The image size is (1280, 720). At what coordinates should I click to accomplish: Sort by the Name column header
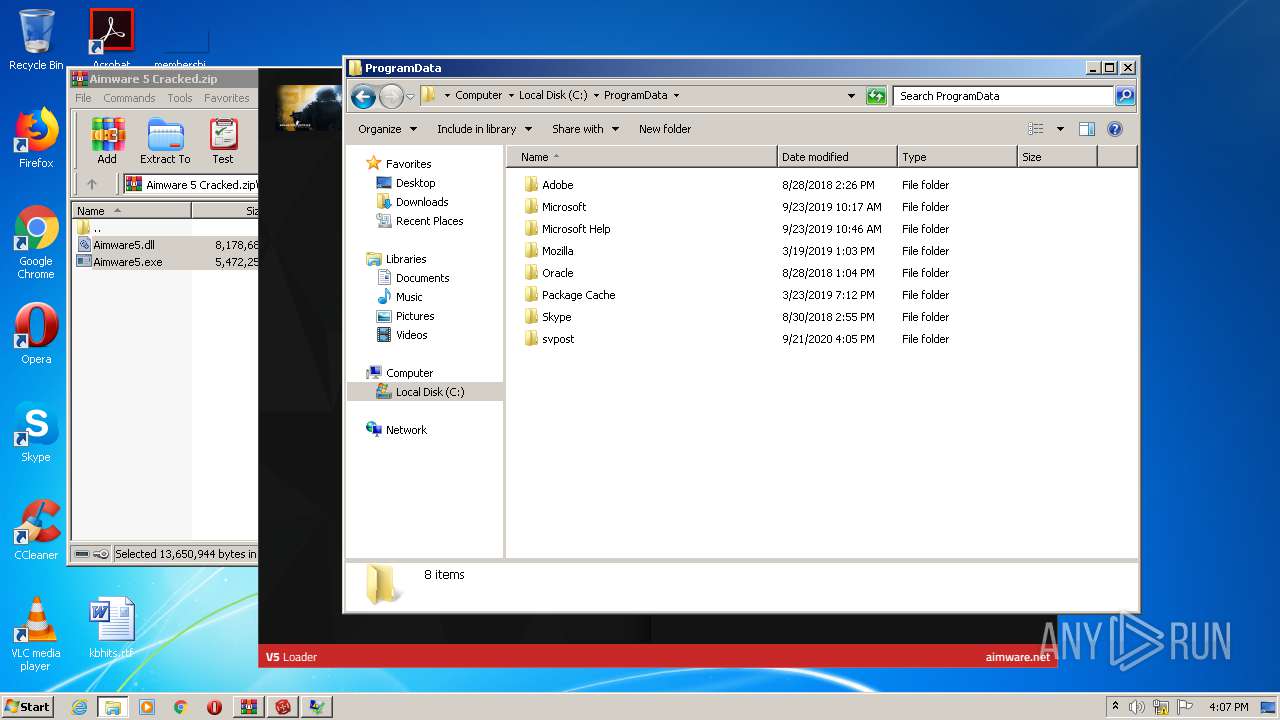click(x=641, y=157)
